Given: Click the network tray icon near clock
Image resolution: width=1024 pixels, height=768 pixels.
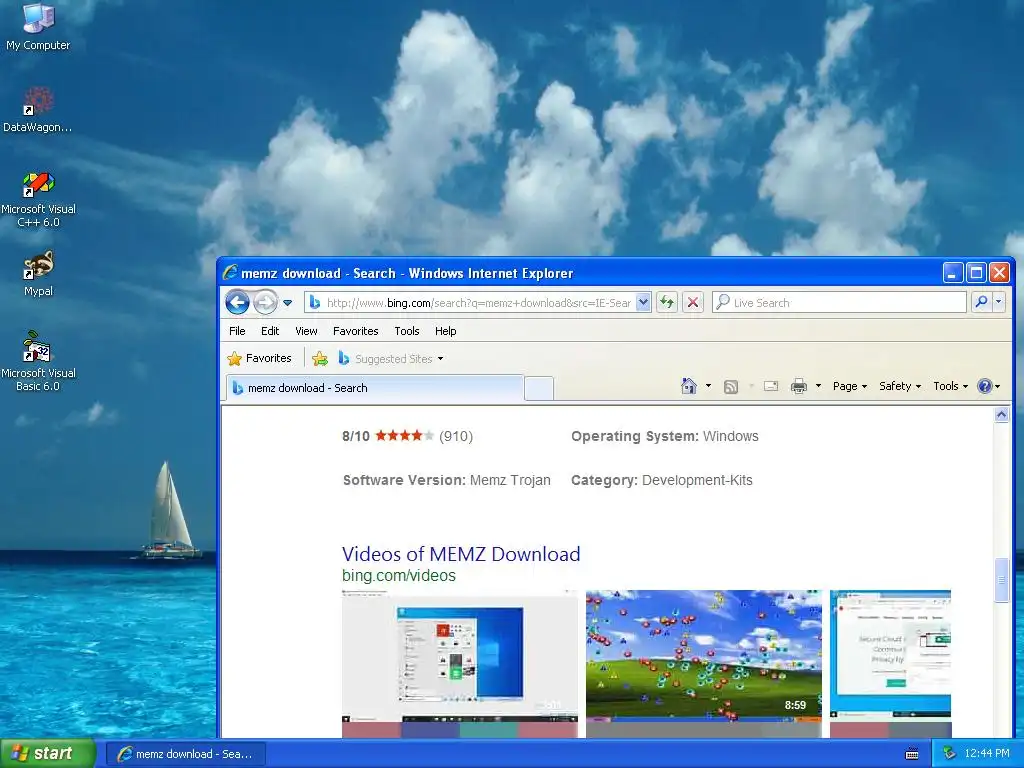Looking at the screenshot, I should [949, 753].
